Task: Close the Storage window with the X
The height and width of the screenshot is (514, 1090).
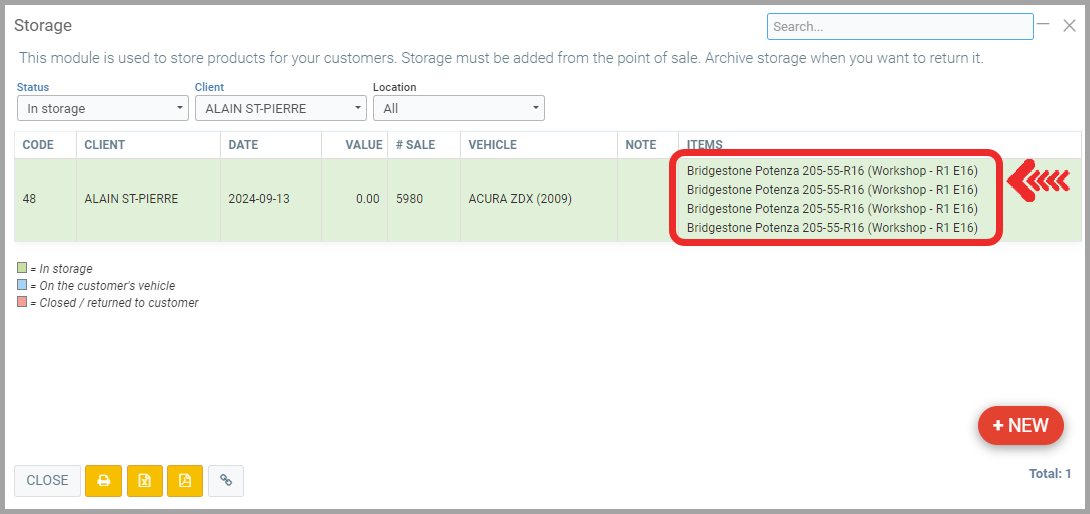Action: (1069, 26)
